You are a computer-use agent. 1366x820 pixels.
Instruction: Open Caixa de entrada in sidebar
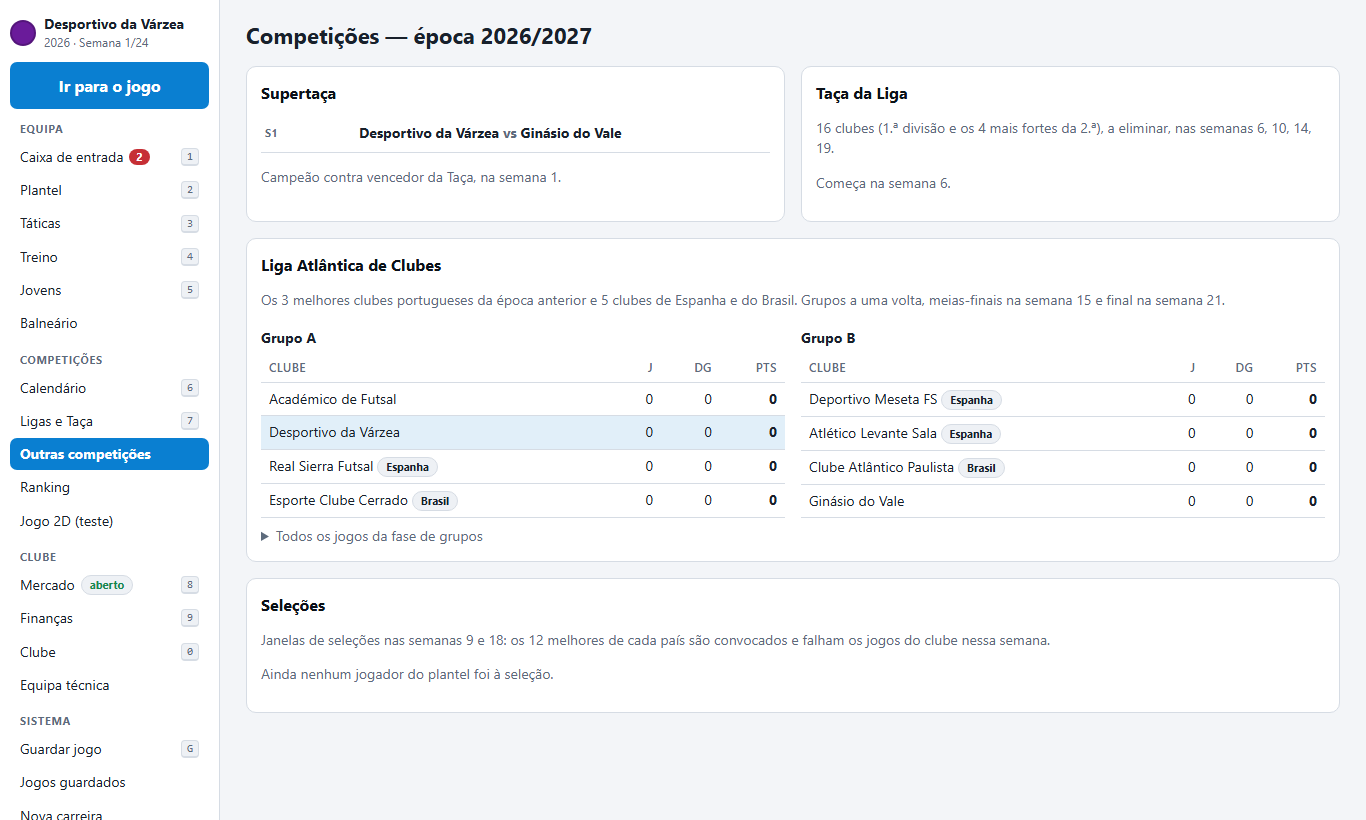[109, 157]
